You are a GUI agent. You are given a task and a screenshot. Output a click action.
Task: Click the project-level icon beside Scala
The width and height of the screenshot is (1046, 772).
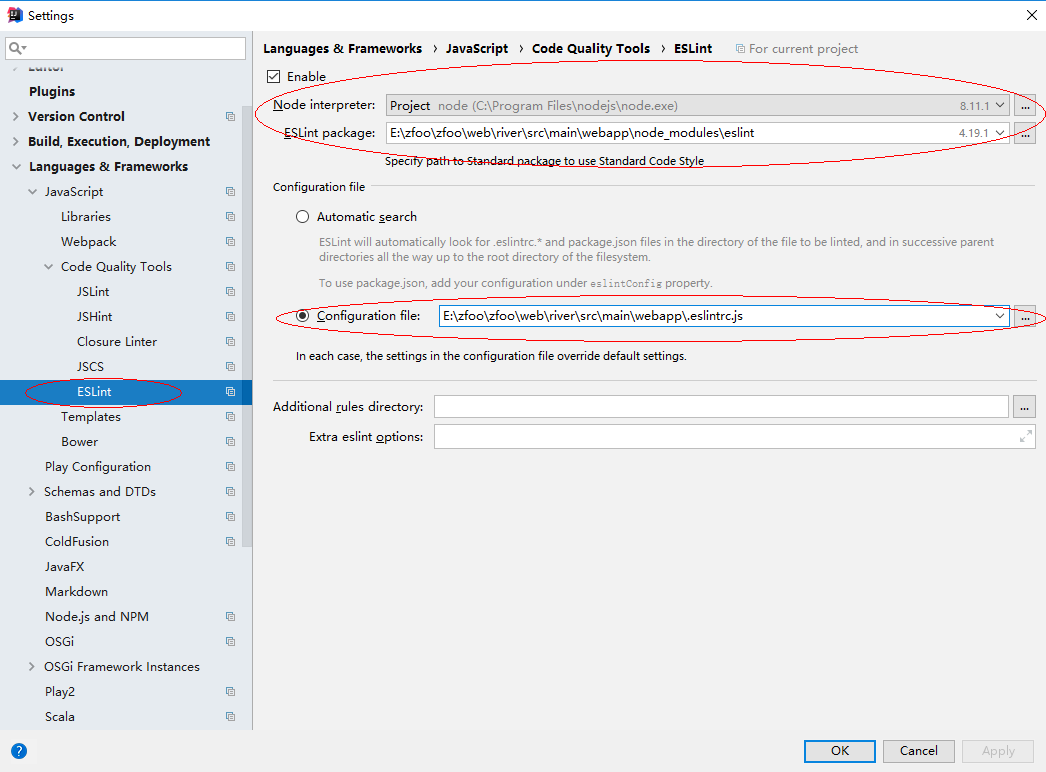point(231,717)
